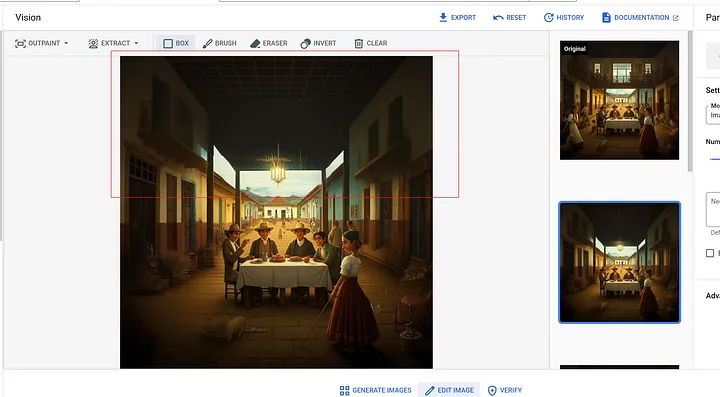720x397 pixels.
Task: Click the HISTORY label
Action: [x=570, y=17]
